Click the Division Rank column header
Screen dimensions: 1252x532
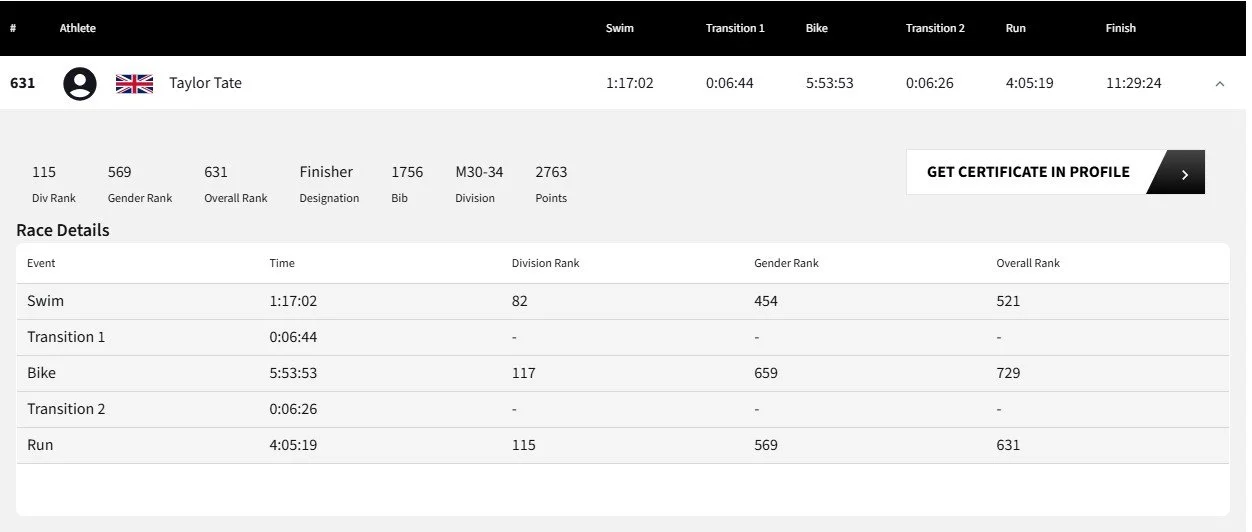(546, 263)
